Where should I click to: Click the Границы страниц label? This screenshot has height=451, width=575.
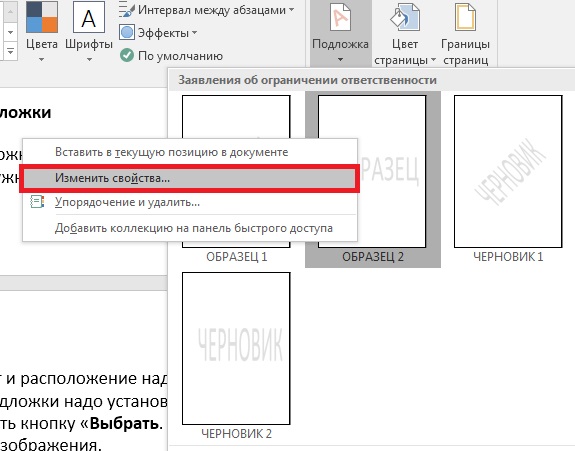(x=465, y=52)
